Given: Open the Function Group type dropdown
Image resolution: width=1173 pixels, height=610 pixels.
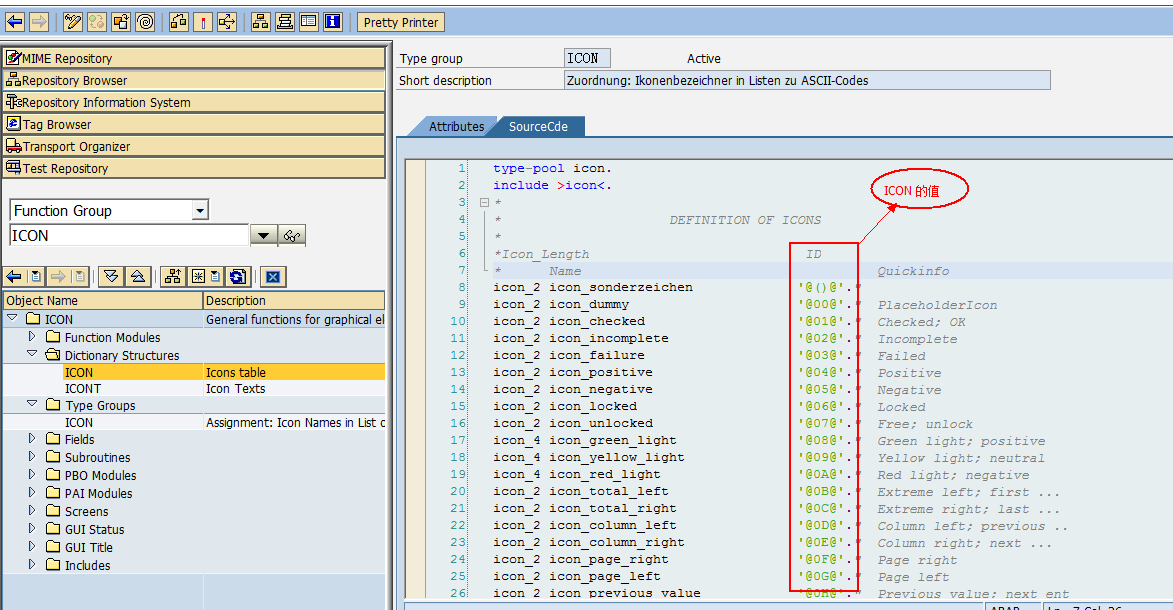Looking at the screenshot, I should coord(200,211).
